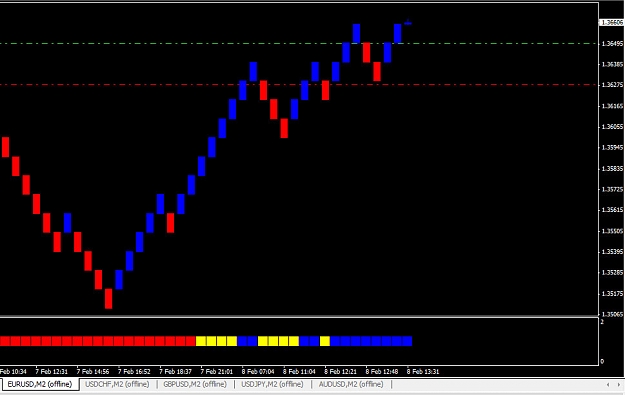
Task: Switch to the AUDUSD,M2 (offline) tab
Action: tap(351, 384)
